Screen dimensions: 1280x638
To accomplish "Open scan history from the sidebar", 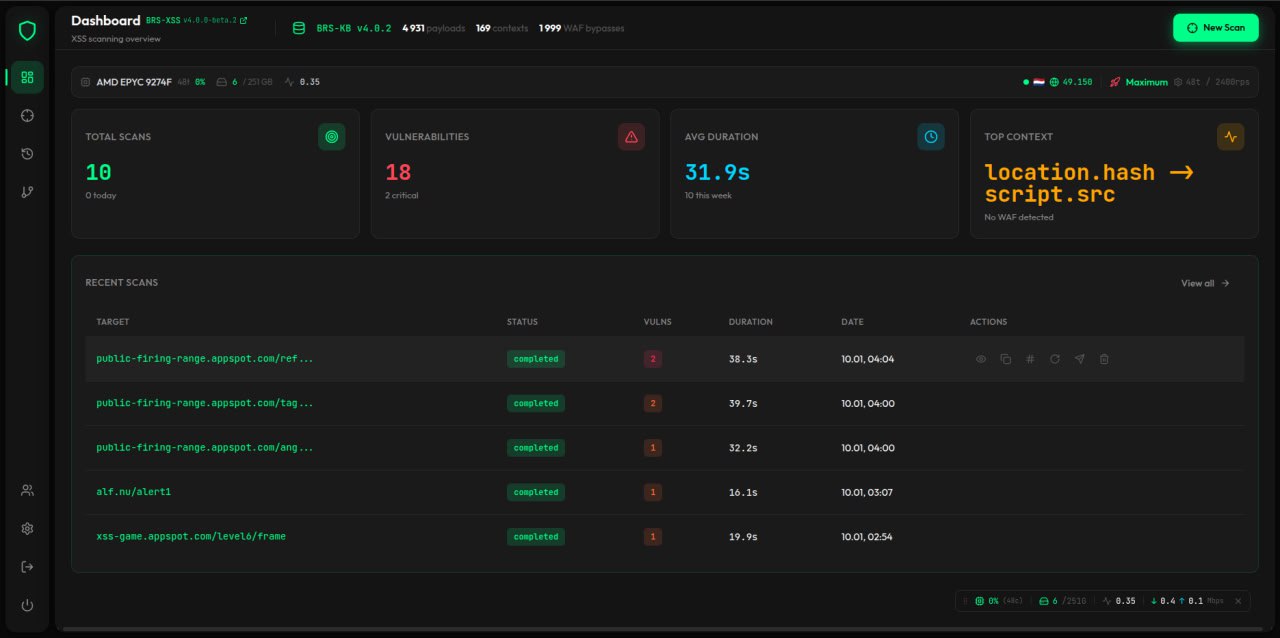I will point(27,153).
